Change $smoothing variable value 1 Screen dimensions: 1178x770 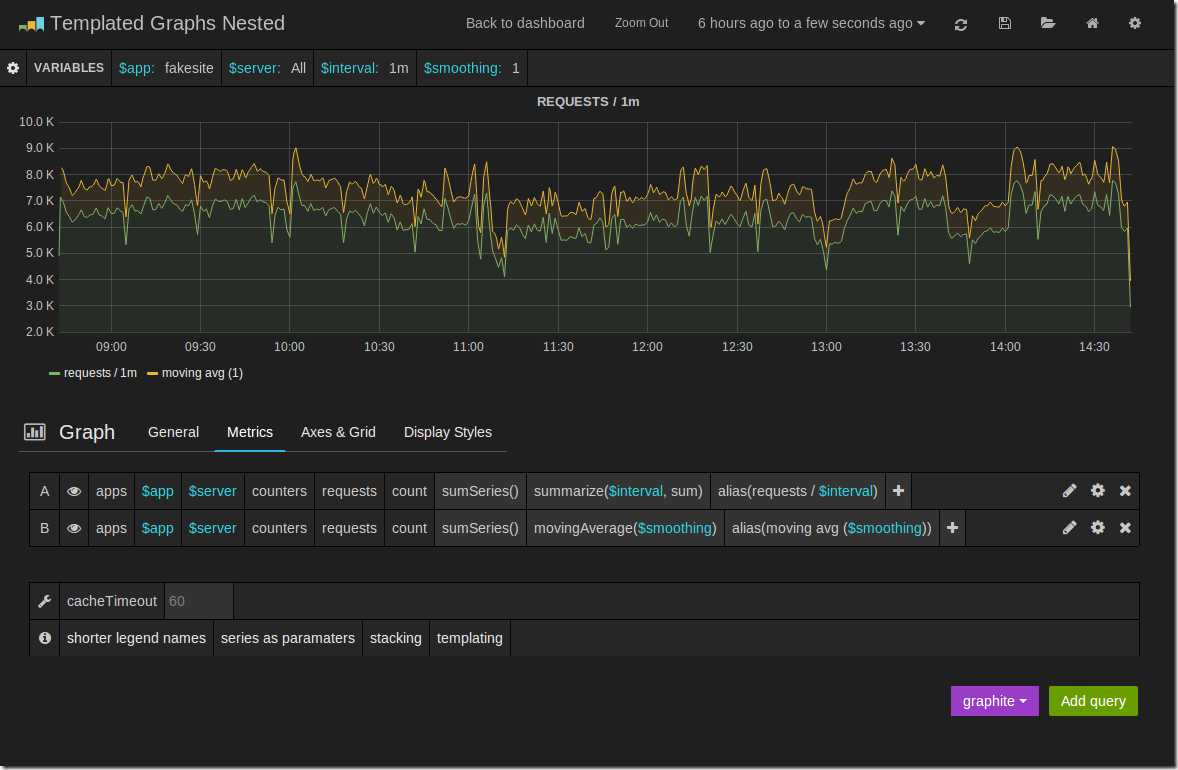[x=515, y=68]
